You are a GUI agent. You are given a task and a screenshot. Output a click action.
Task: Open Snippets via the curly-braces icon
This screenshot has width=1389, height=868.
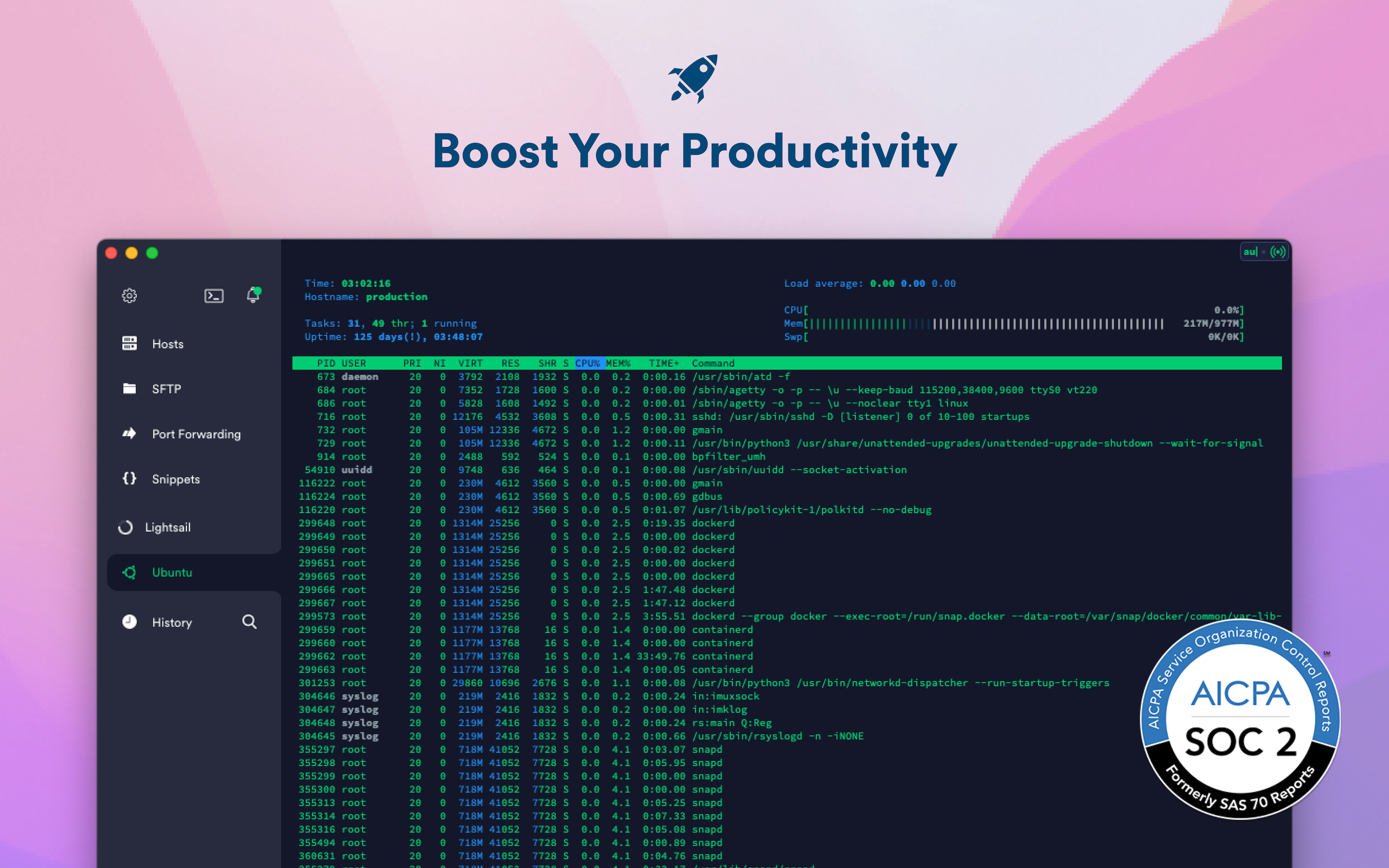coord(129,479)
